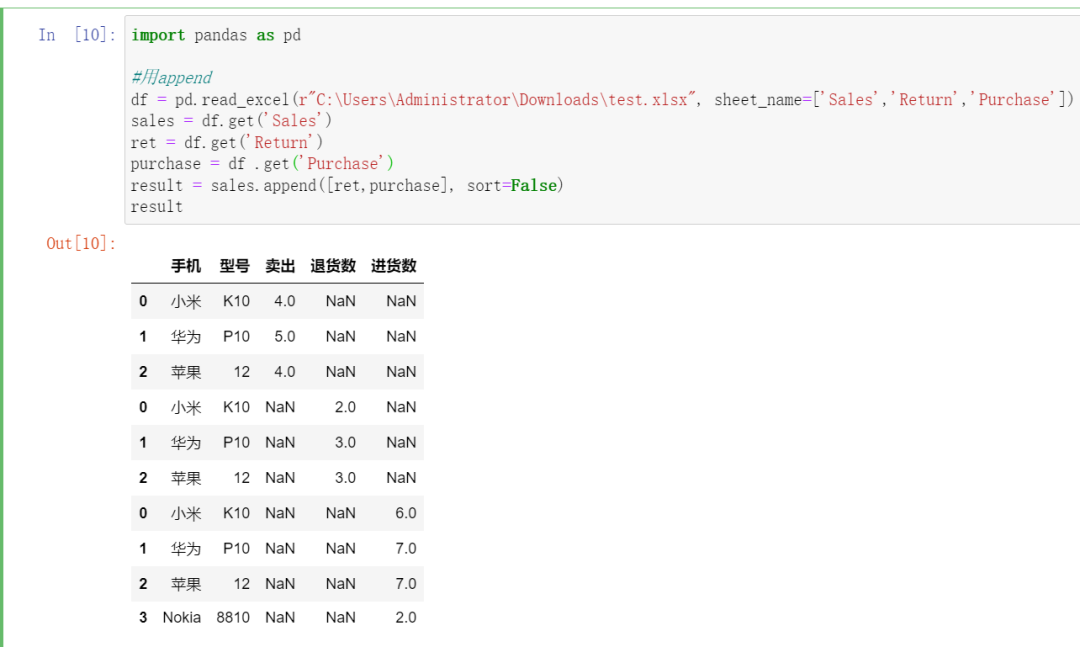Viewport: 1080px width, 647px height.
Task: Click the final 'result' line in the cell
Action: 157,207
